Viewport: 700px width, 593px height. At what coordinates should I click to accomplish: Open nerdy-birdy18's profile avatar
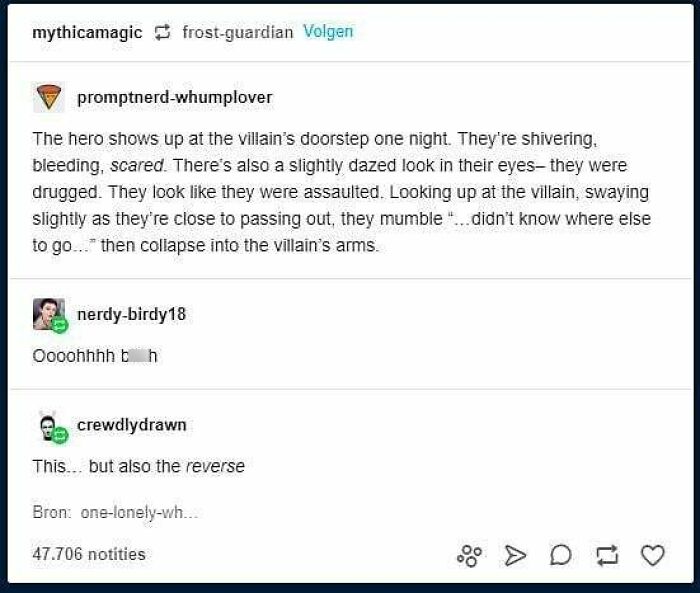pos(50,315)
